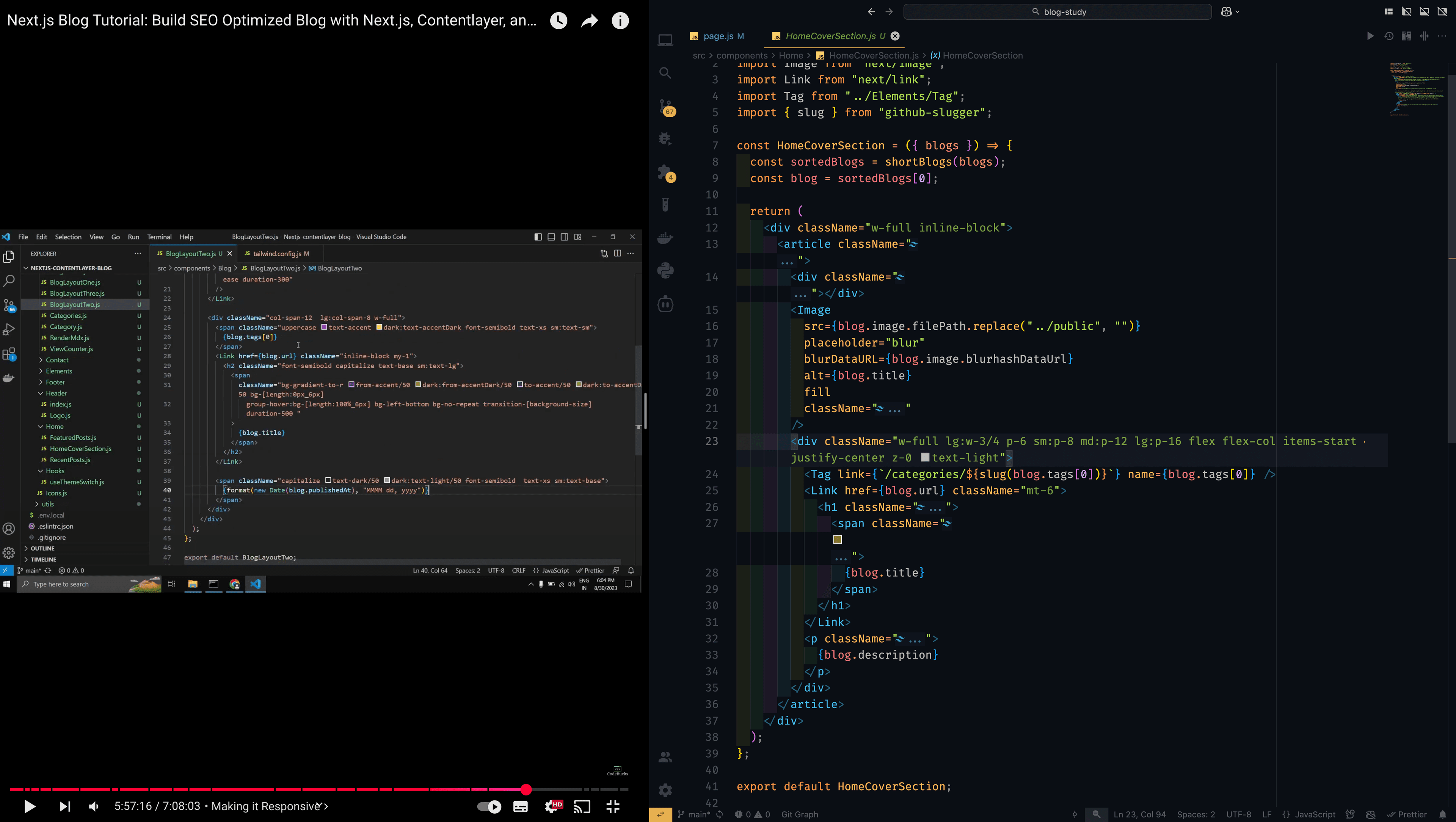Change the UTF-8 encoding
Viewport: 1456px width, 822px height.
1238,815
